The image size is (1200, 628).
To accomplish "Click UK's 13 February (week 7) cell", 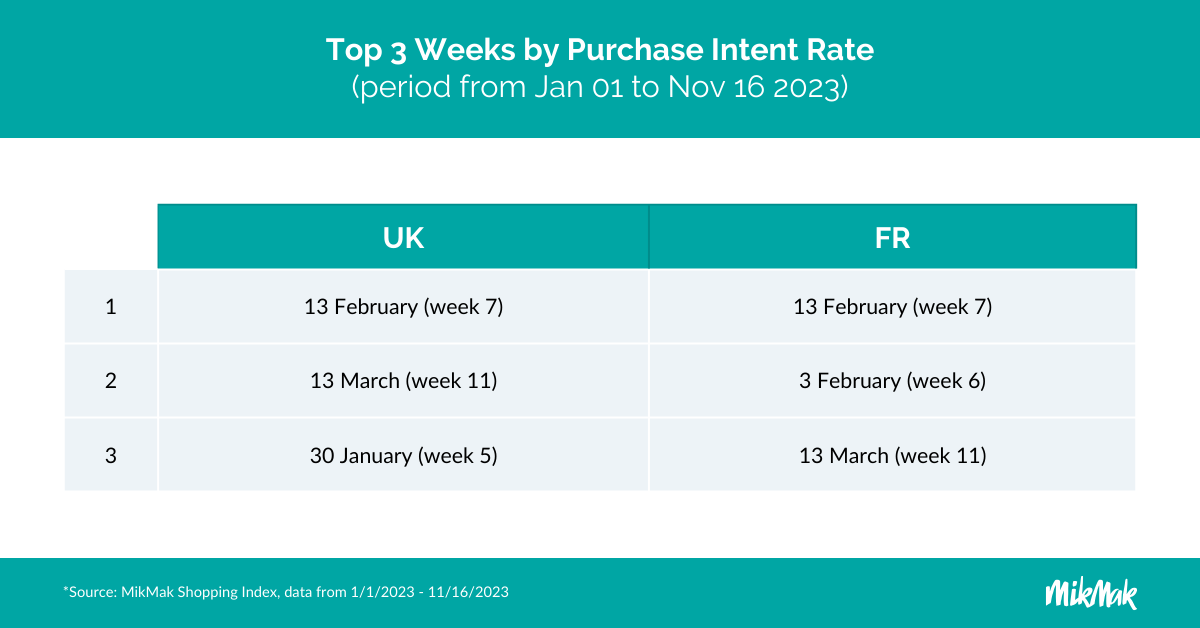I will click(403, 307).
